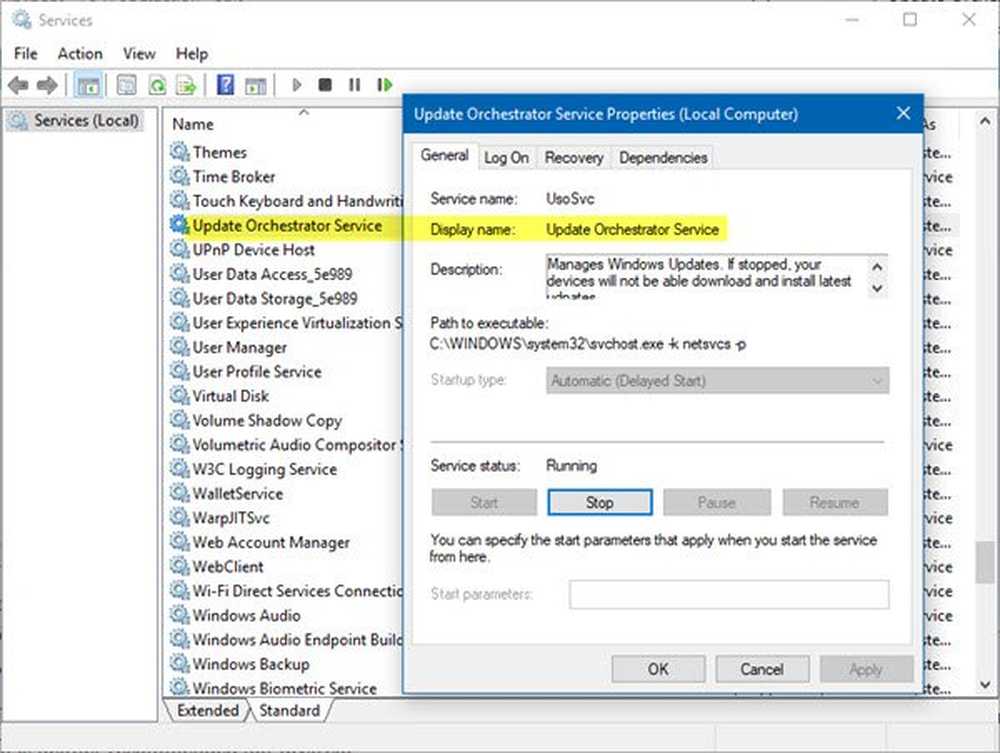
Task: Switch to the Log On tab
Action: [x=506, y=157]
